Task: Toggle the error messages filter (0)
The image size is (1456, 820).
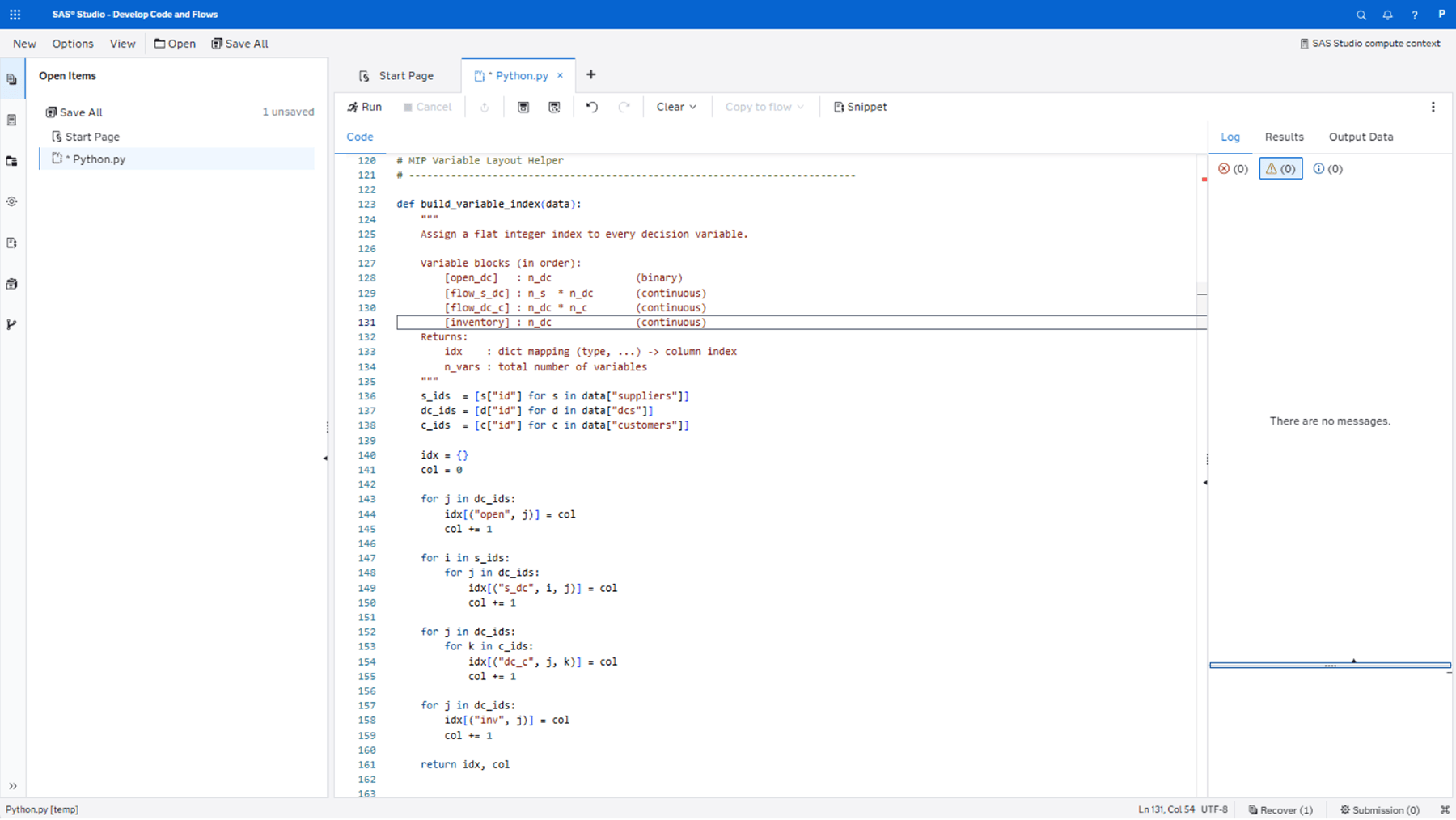Action: pyautogui.click(x=1232, y=168)
